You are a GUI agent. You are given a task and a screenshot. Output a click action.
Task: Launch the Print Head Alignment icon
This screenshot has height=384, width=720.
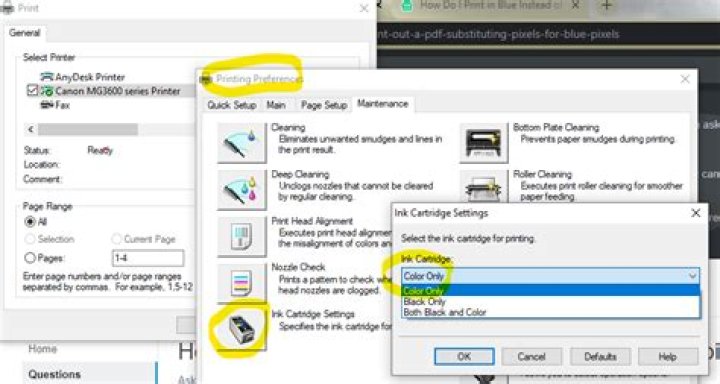pos(242,237)
